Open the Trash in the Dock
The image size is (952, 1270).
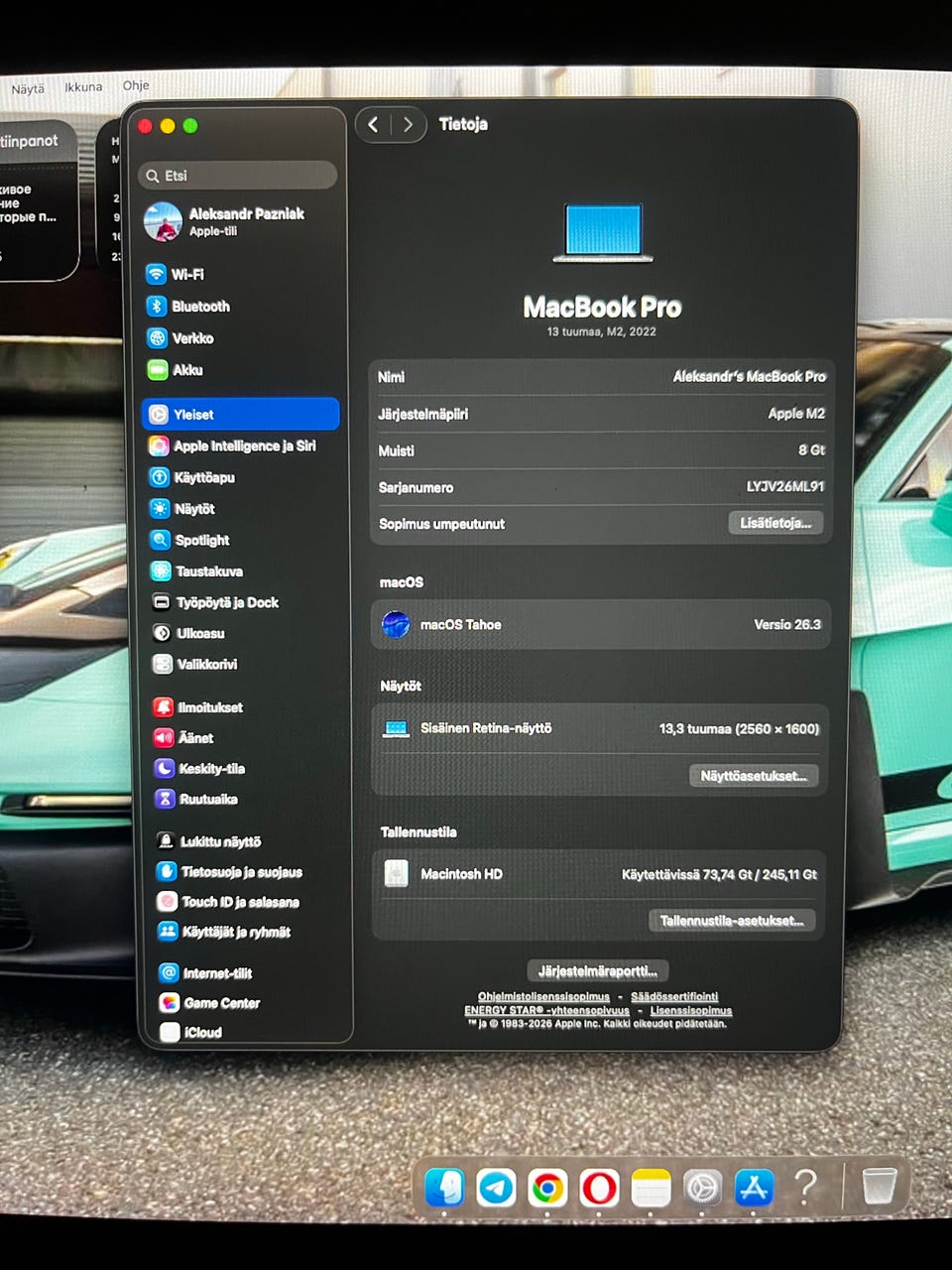click(x=879, y=1186)
